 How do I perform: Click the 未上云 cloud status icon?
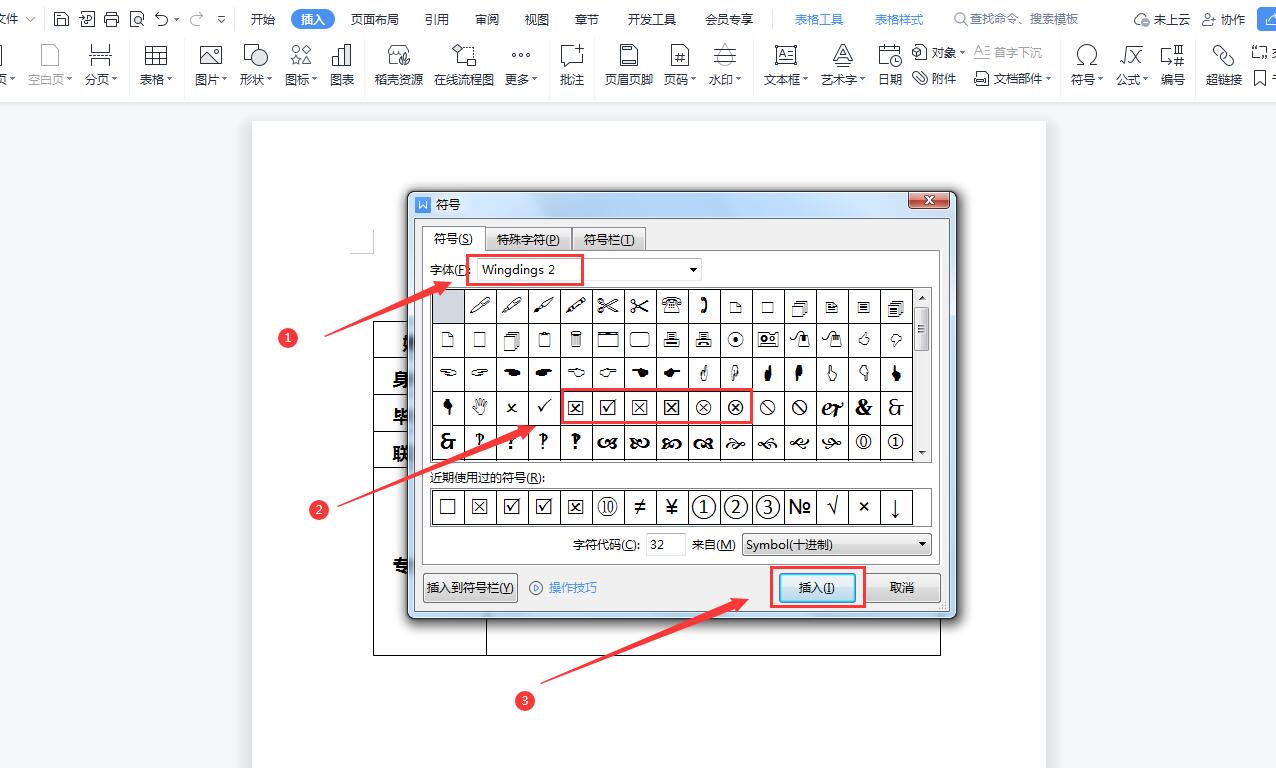click(1162, 20)
